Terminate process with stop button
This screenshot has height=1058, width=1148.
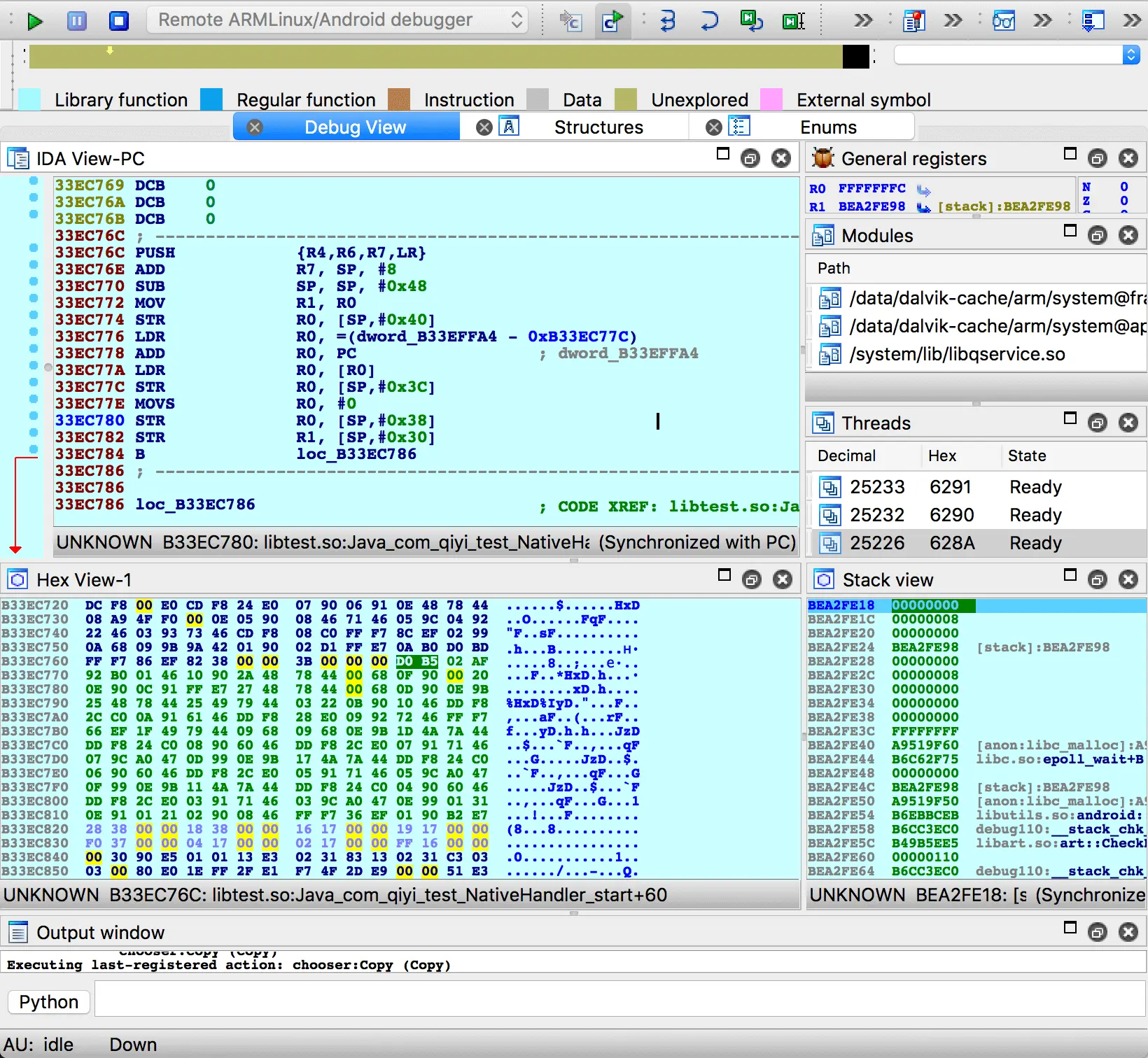(119, 21)
